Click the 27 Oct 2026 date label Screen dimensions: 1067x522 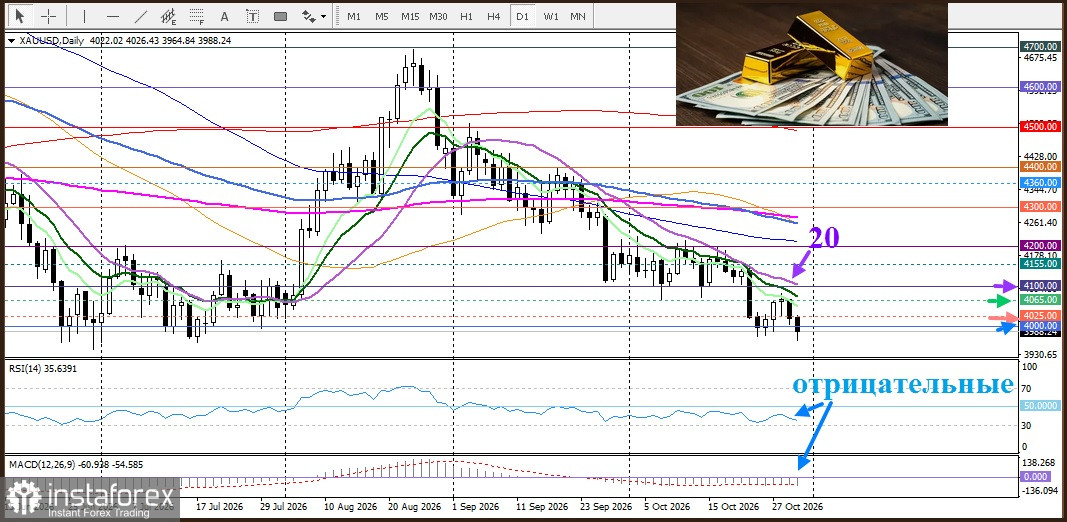pos(798,507)
